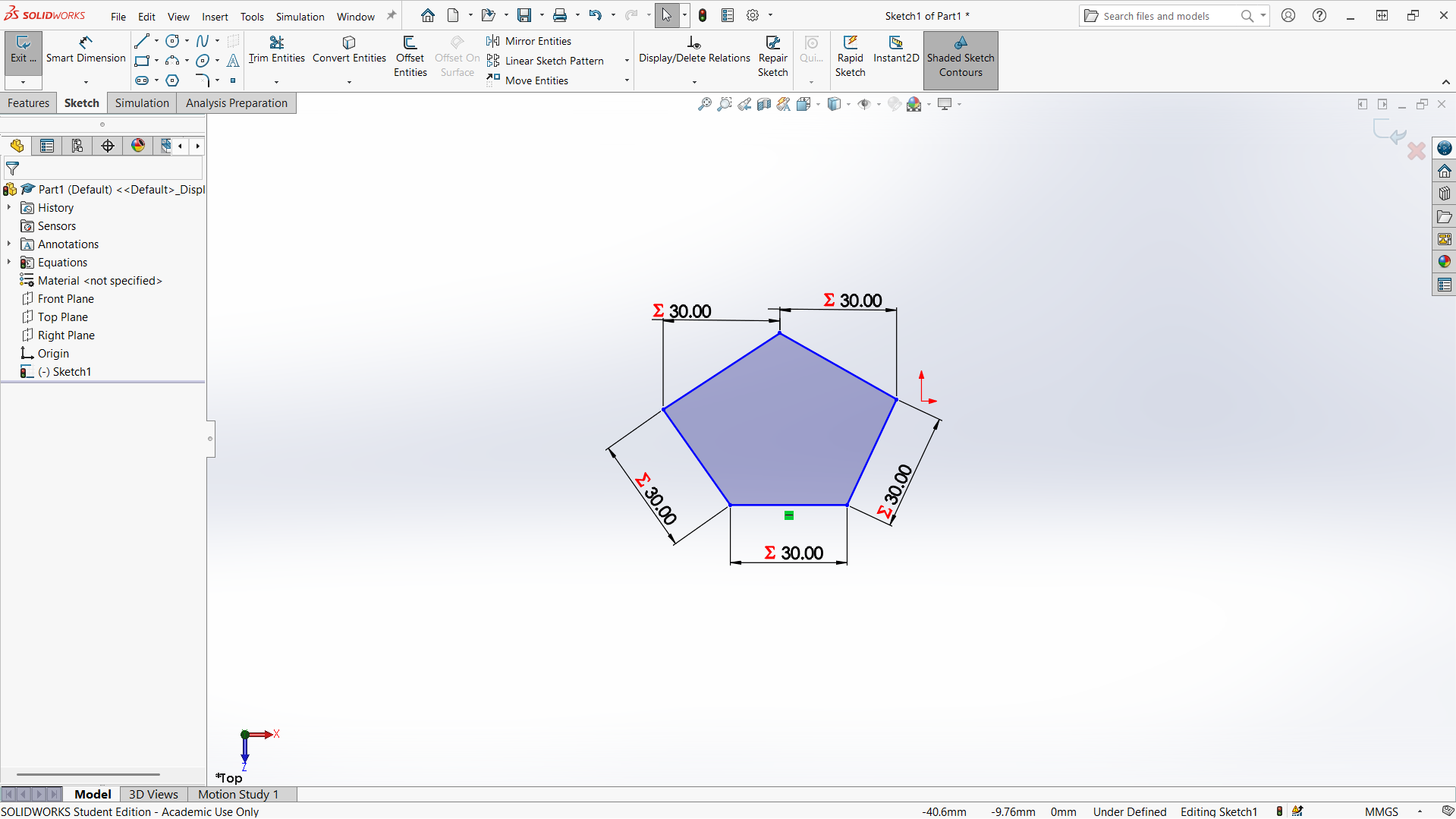Click Zoom to Fit icon

click(705, 104)
